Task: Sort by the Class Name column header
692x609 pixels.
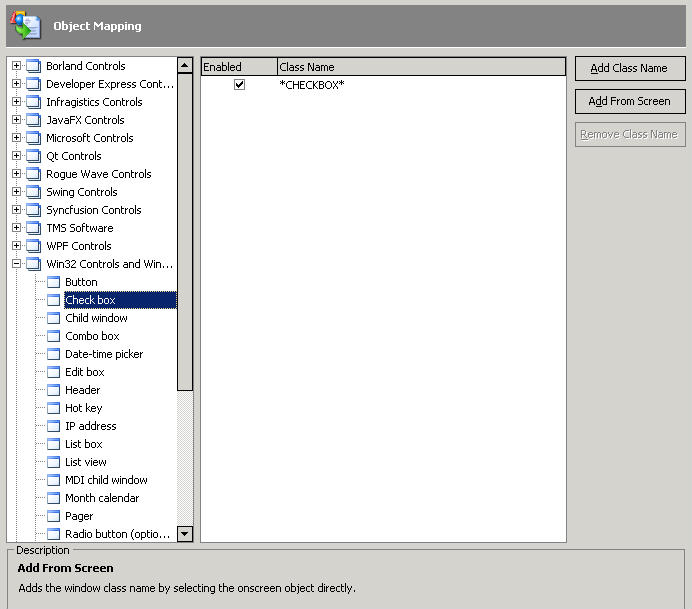Action: coord(420,67)
